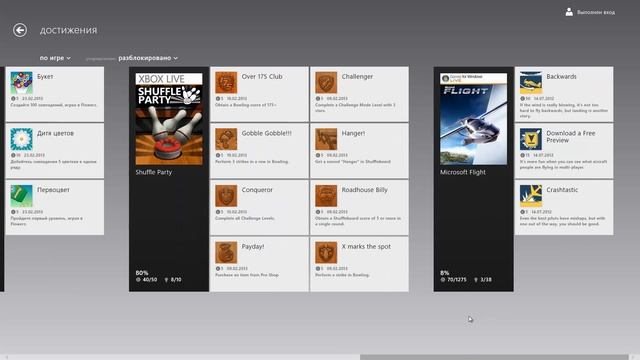Open the user sign-in profile icon
The image size is (640, 360).
click(569, 12)
